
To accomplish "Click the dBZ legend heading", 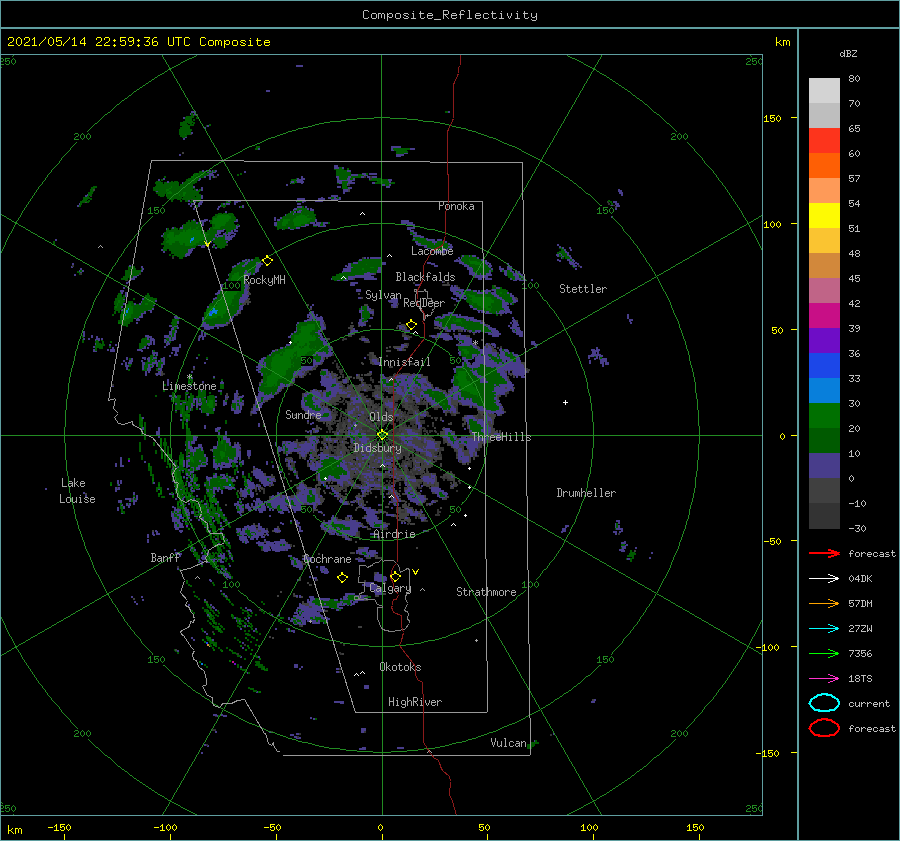I will pyautogui.click(x=848, y=53).
